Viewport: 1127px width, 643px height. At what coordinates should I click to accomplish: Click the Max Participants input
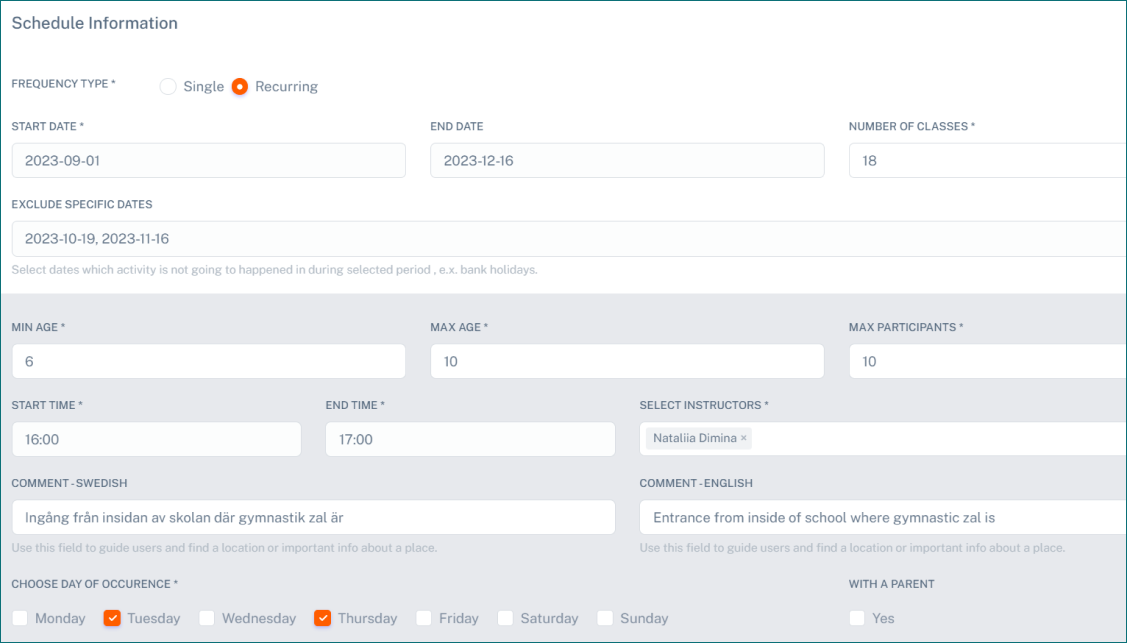click(x=985, y=362)
